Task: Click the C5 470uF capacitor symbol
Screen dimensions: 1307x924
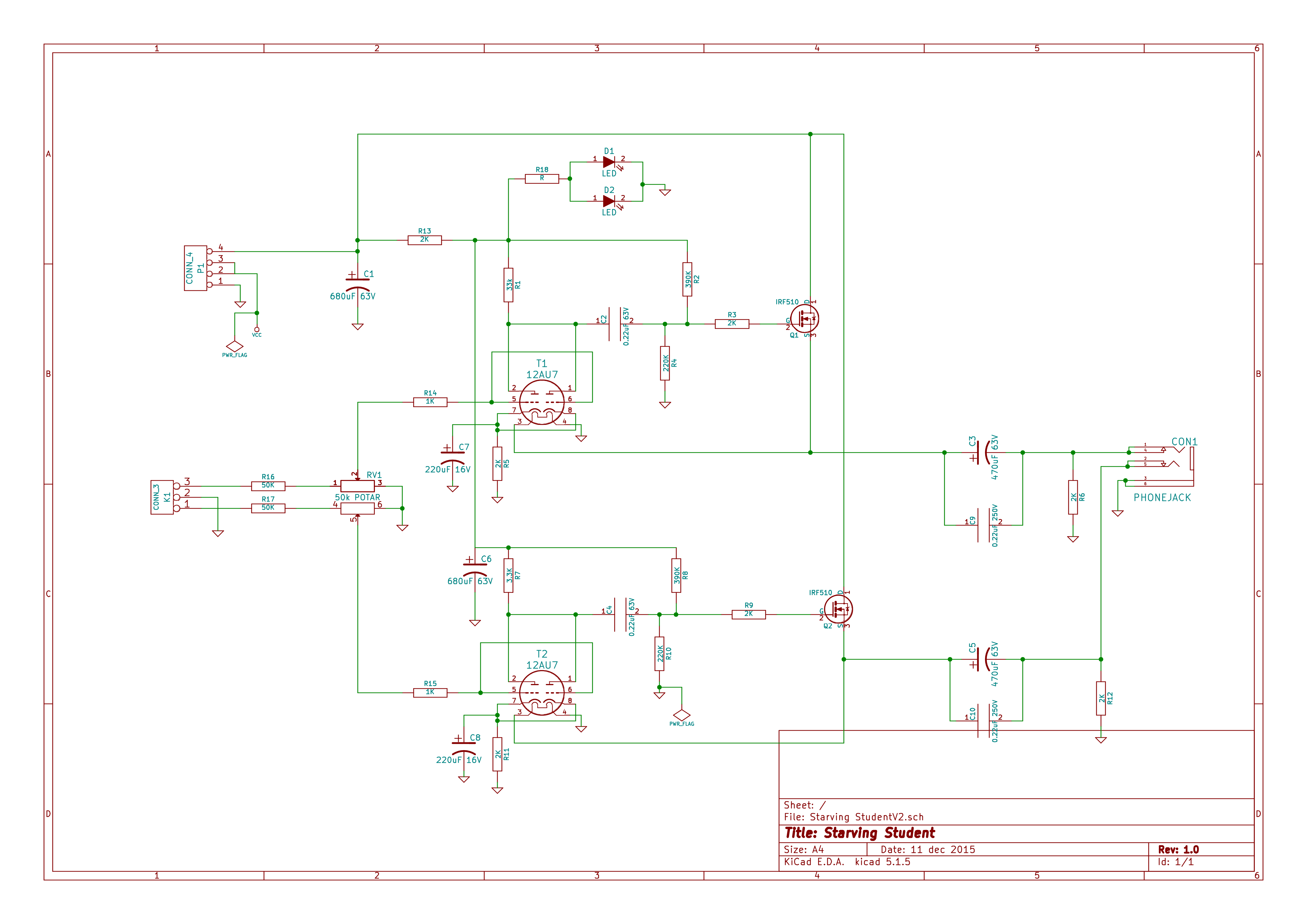Action: (x=983, y=660)
